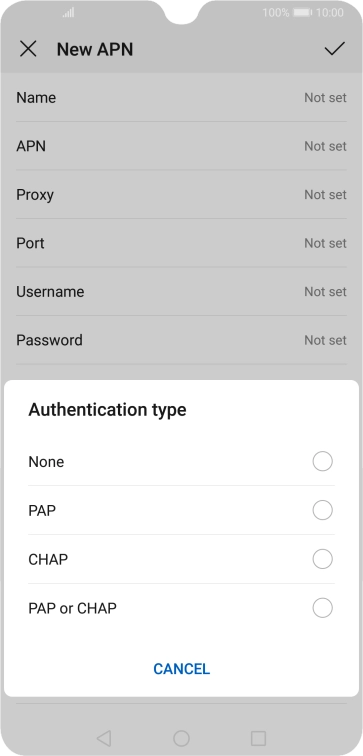The width and height of the screenshot is (363, 756).
Task: Tap the 10:00 clock in status bar
Action: pyautogui.click(x=330, y=13)
